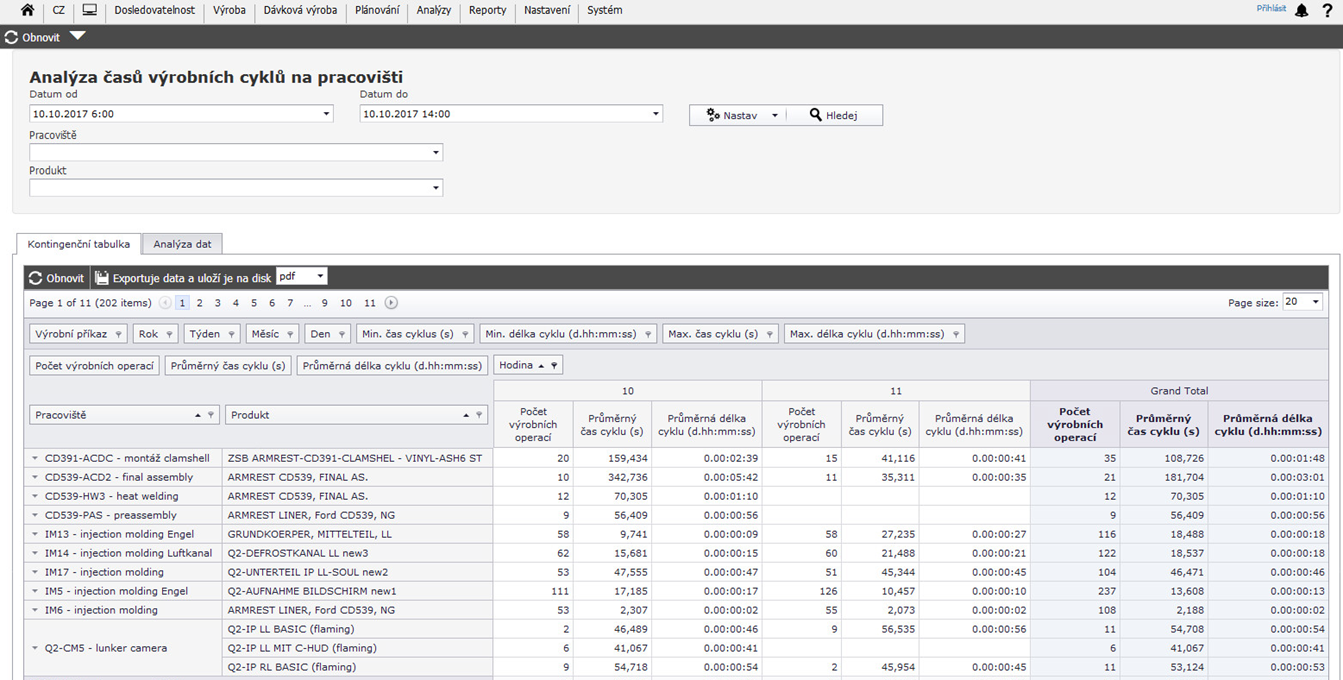Open the Datum od dropdown

(x=326, y=114)
